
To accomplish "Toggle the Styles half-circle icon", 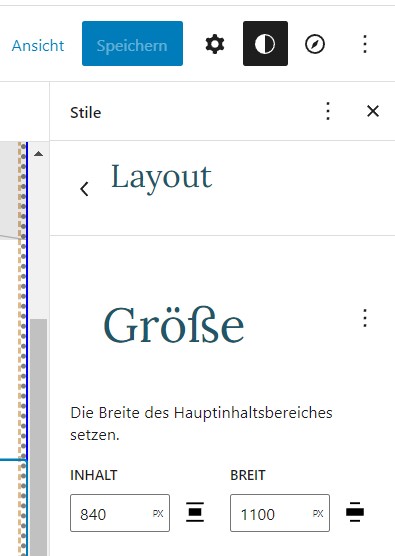I will click(265, 44).
